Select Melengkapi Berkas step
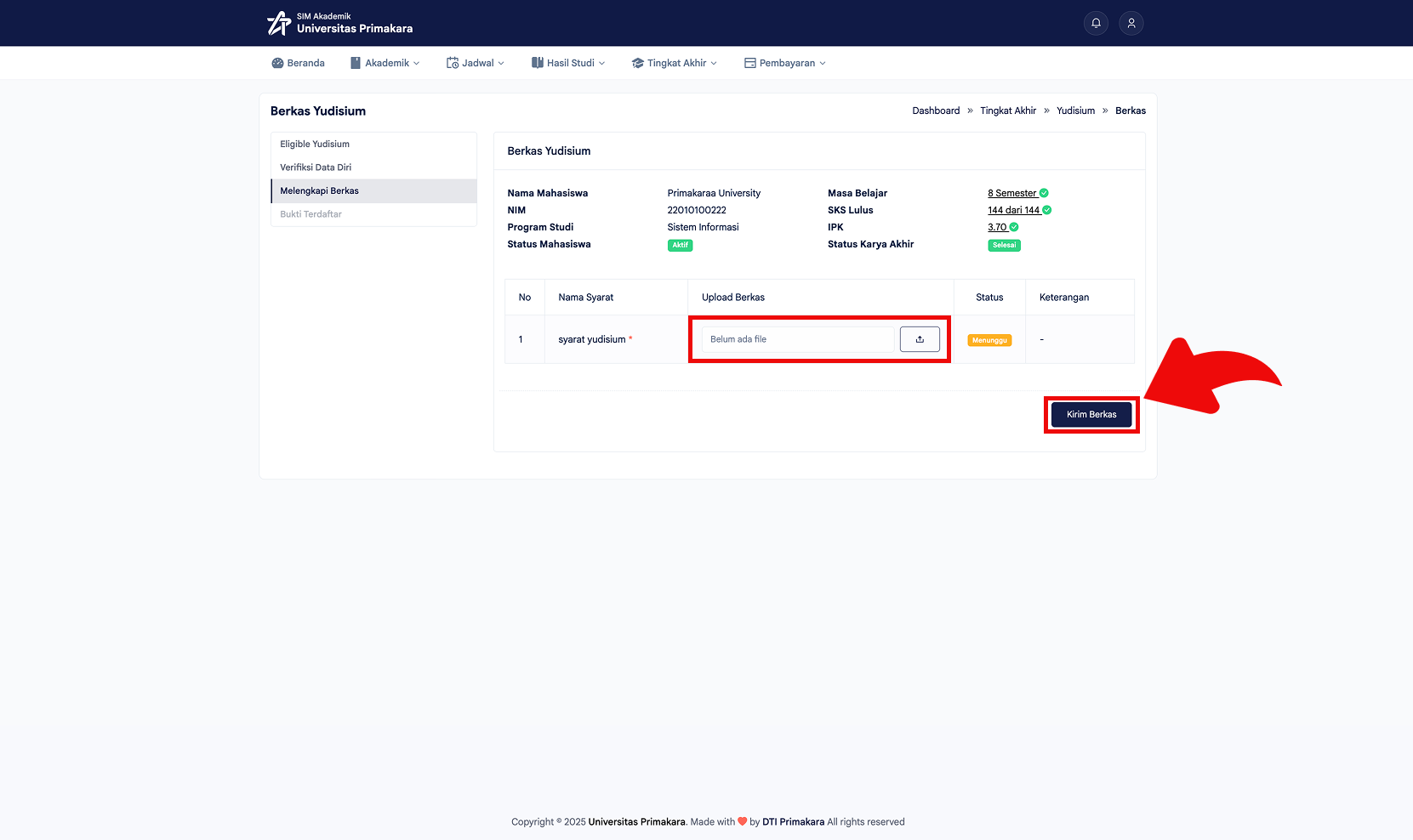 point(373,190)
